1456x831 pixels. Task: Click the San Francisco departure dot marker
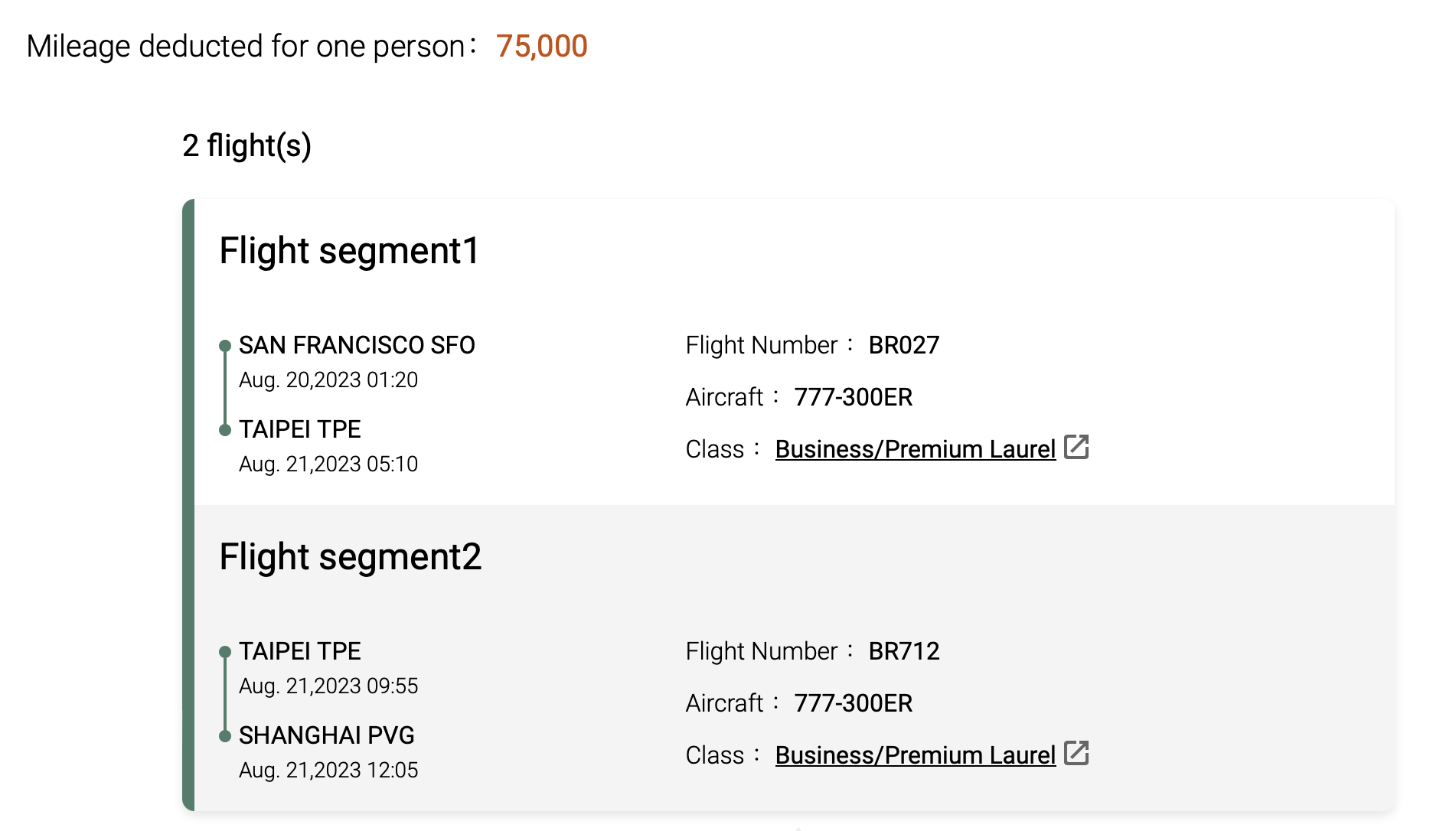click(225, 346)
